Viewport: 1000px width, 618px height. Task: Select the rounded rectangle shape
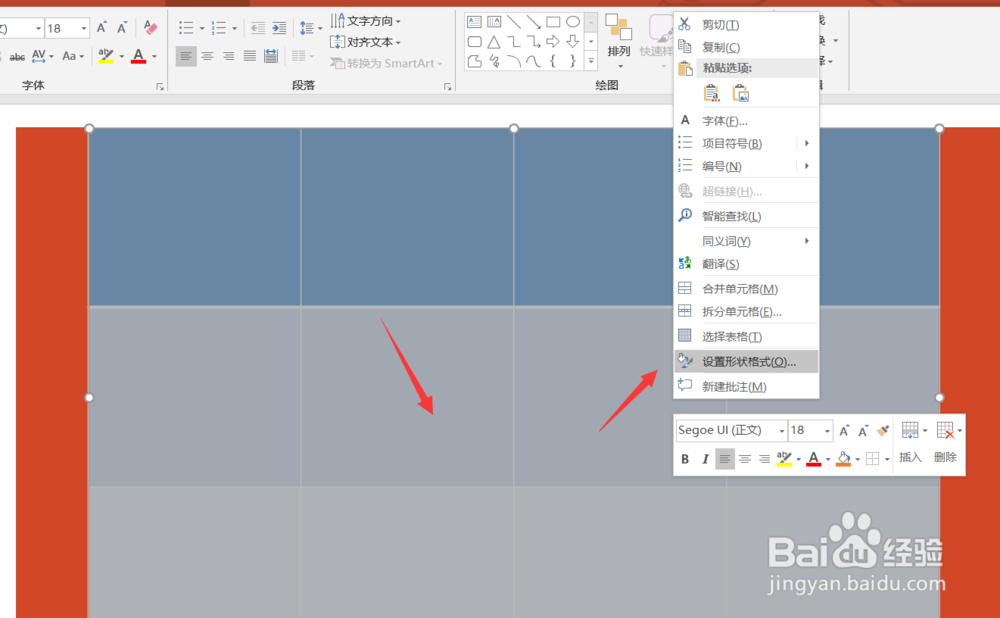pyautogui.click(x=474, y=42)
